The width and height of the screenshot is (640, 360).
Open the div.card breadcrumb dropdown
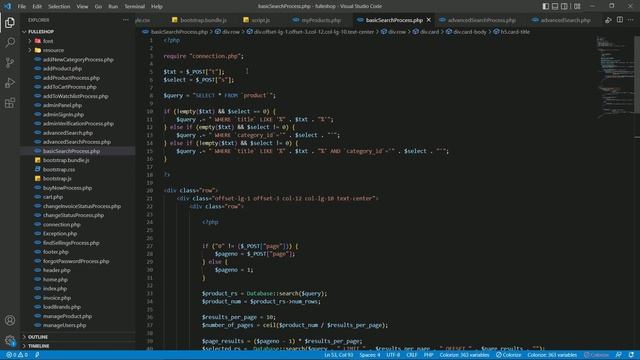[426, 31]
